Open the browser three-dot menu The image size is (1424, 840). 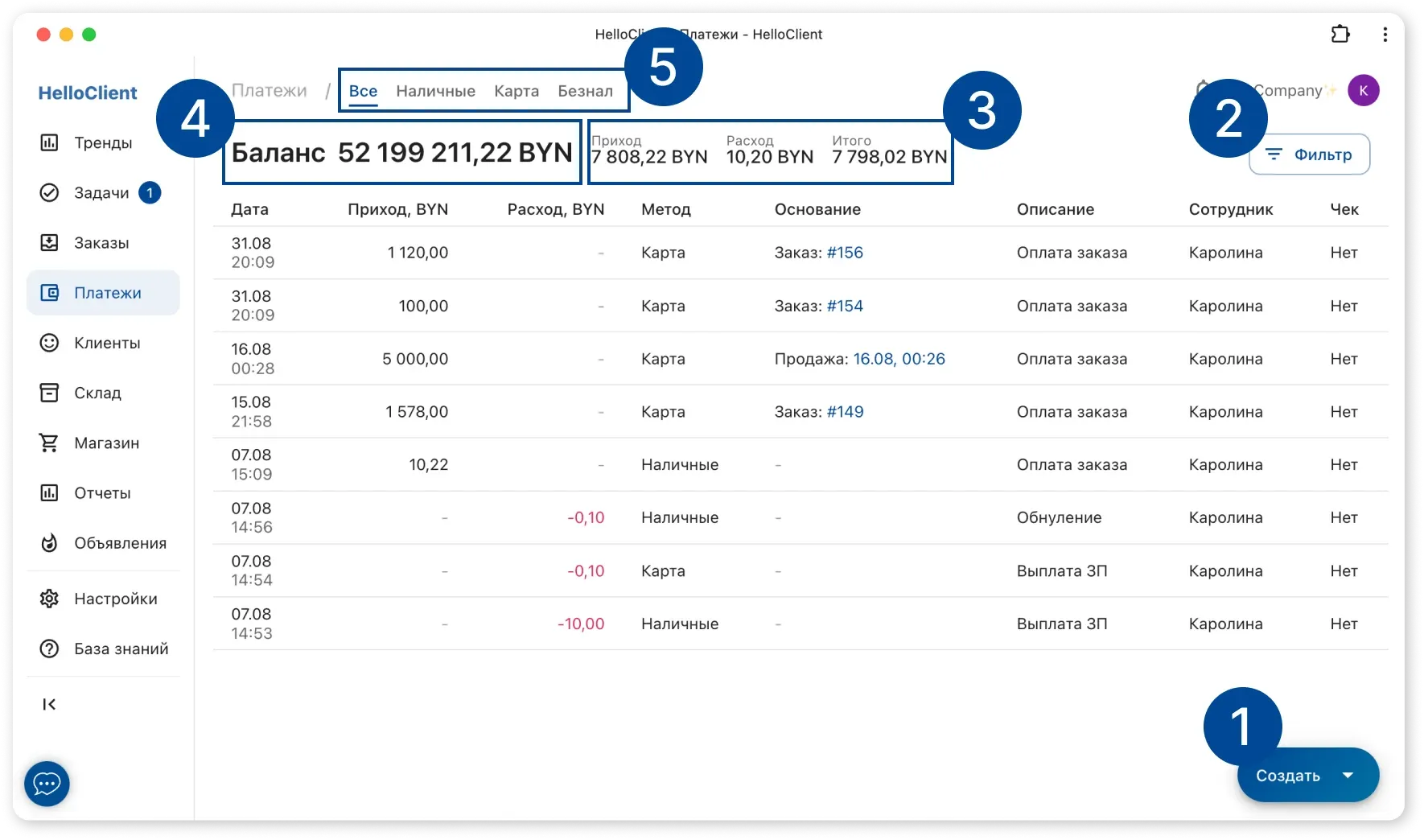point(1385,35)
